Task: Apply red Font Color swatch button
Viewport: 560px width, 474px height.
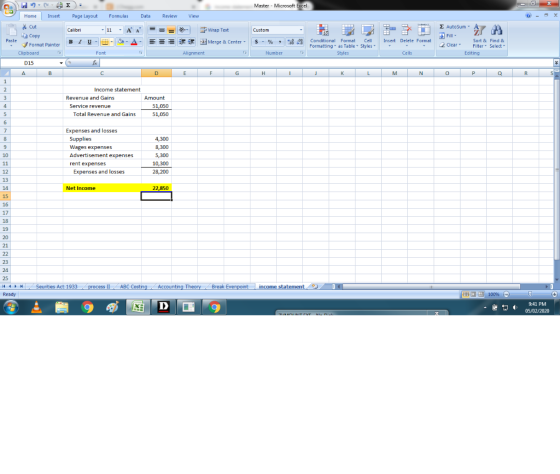Action: tap(134, 42)
